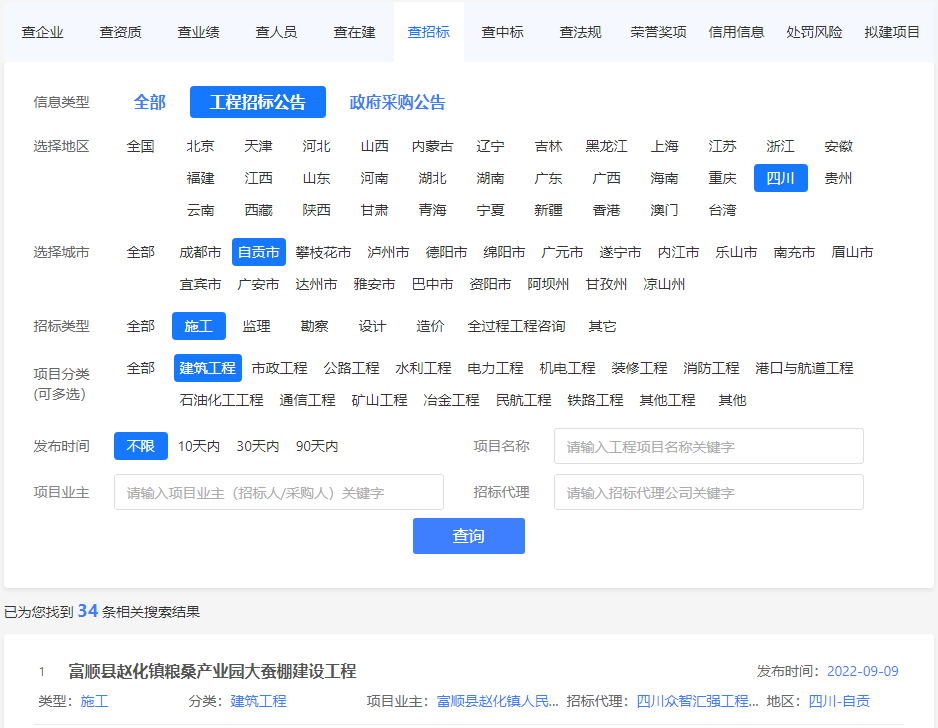Click the 四川-自贡 region link
938x728 pixels.
click(x=839, y=701)
